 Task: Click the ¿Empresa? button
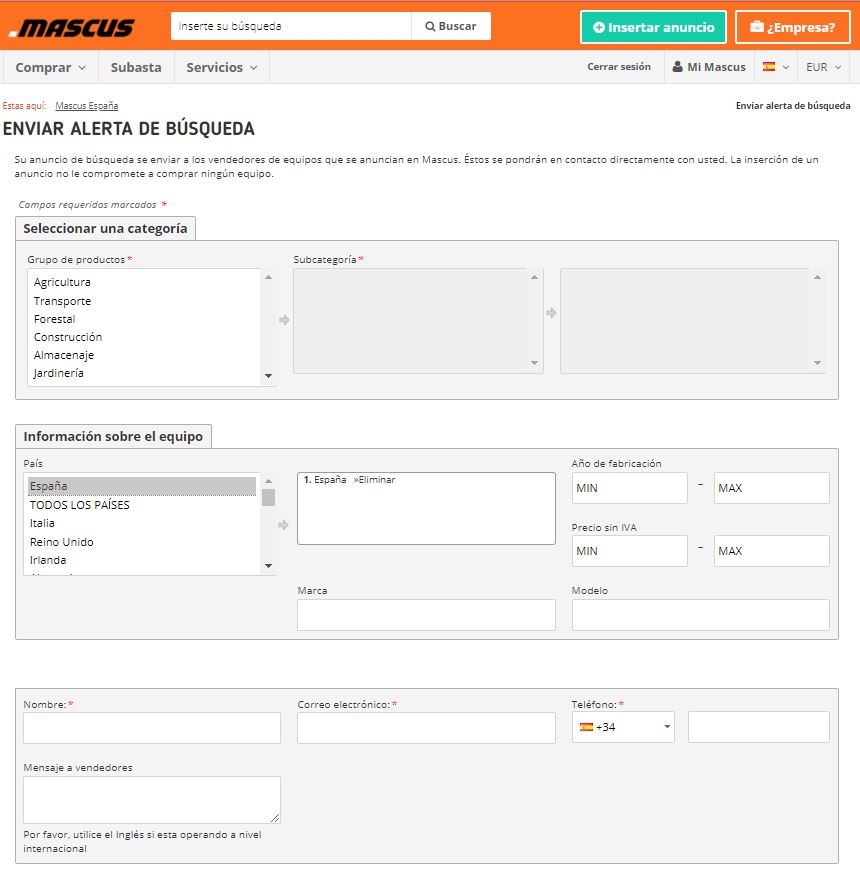pos(793,27)
